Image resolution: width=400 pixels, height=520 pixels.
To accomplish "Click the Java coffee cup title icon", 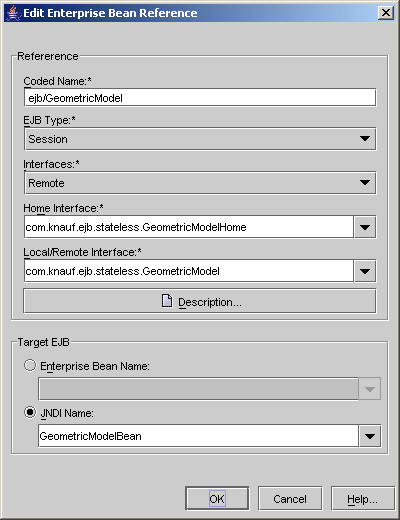I will [13, 13].
